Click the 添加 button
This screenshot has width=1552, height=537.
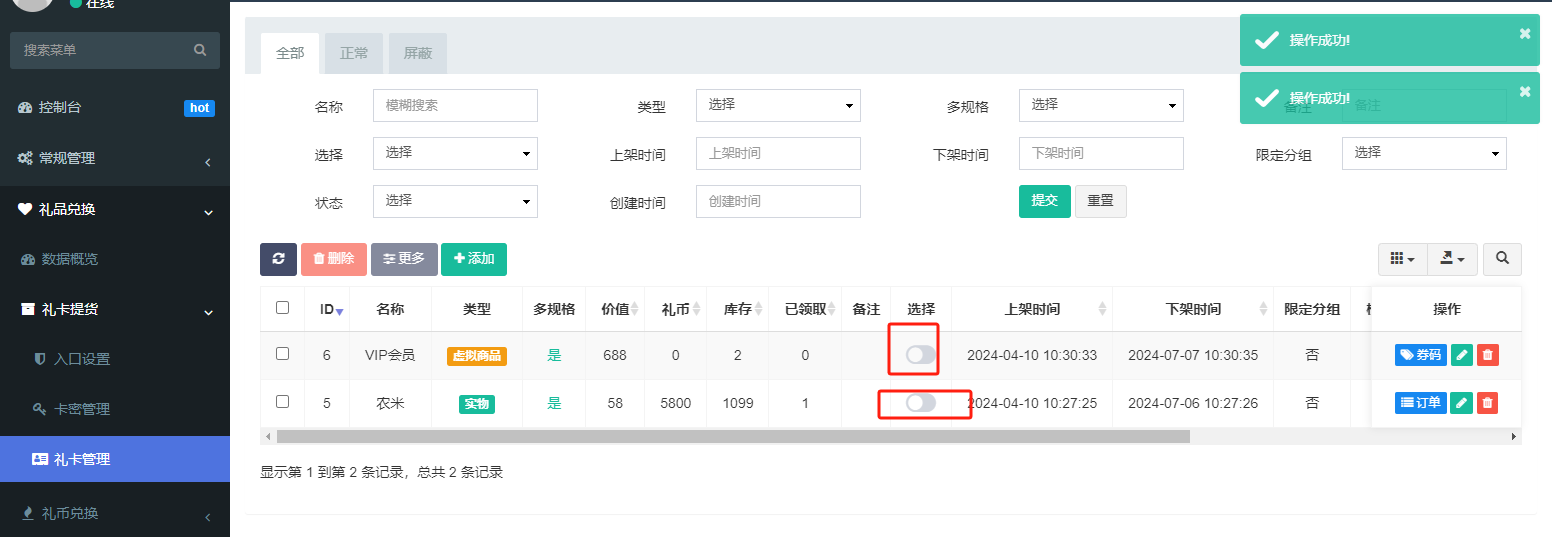474,259
